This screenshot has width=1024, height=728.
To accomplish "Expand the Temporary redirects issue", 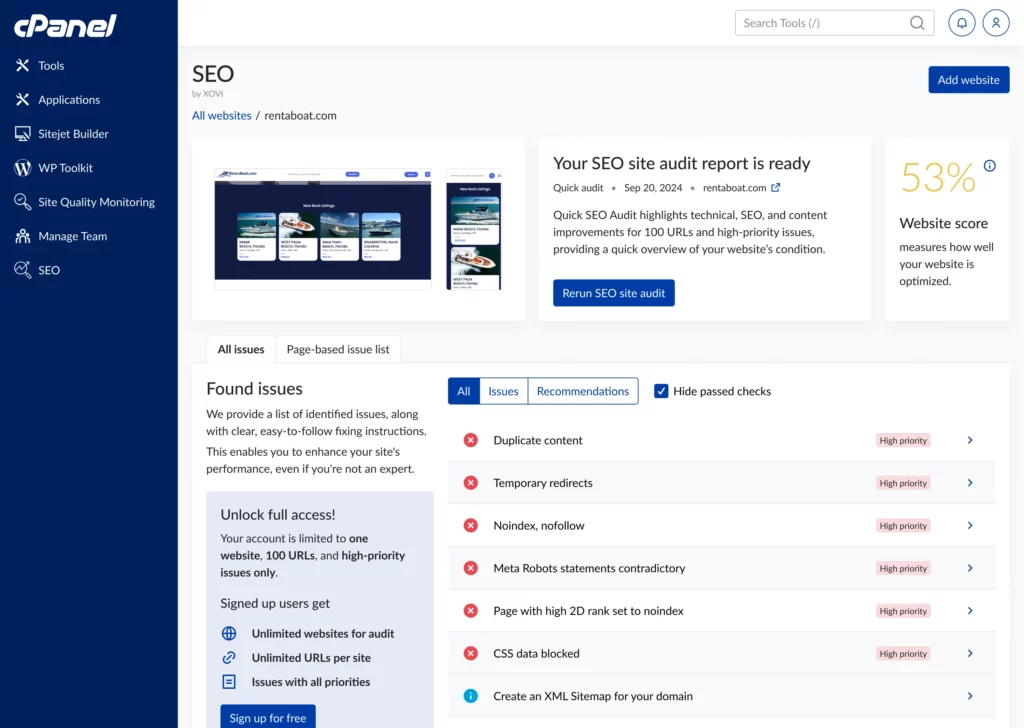I will pos(968,483).
